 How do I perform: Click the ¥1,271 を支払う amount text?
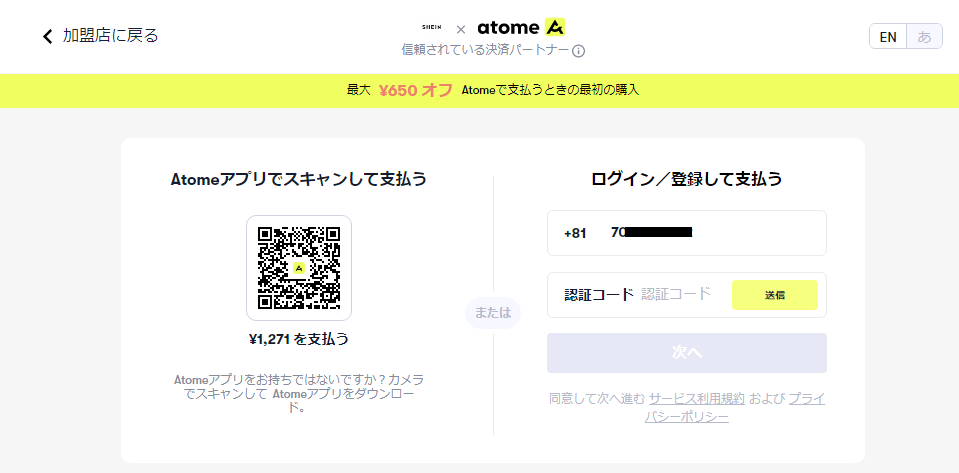click(299, 339)
